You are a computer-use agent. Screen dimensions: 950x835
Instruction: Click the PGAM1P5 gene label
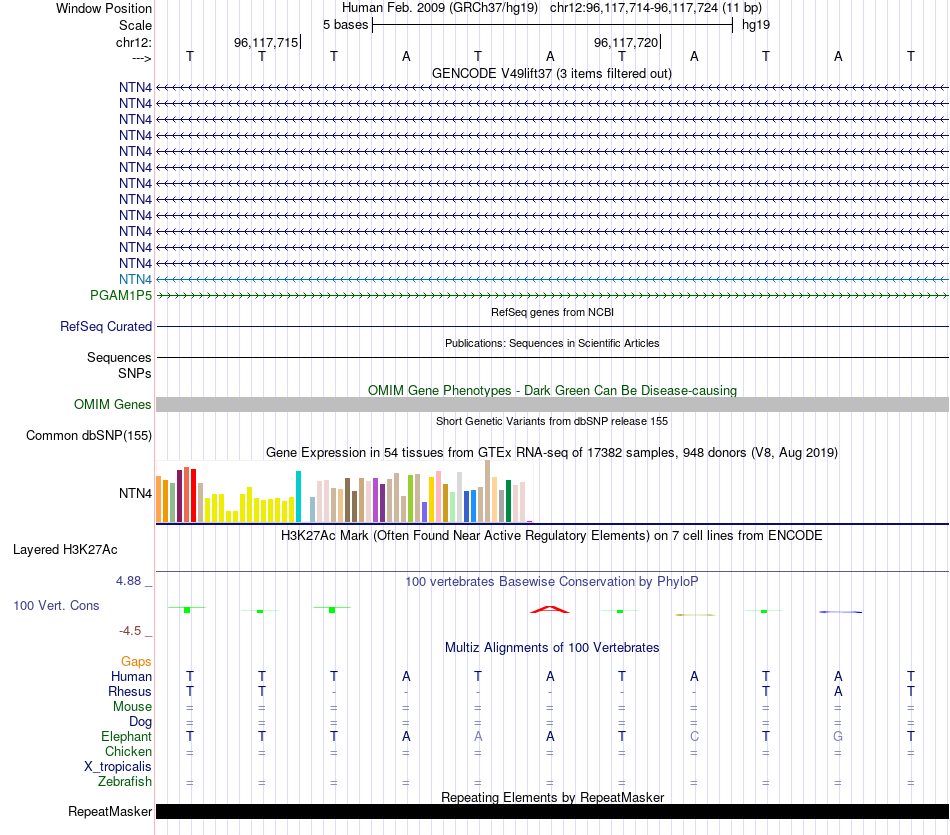(121, 295)
